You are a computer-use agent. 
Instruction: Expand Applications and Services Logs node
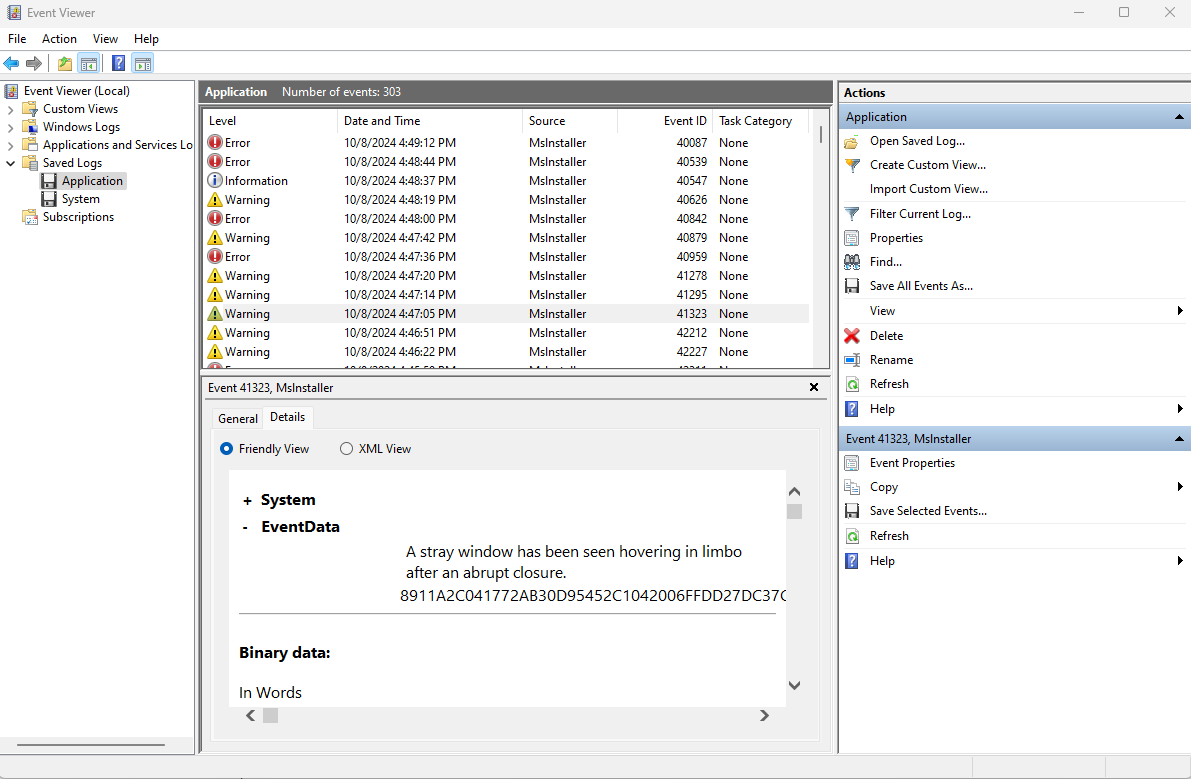11,145
